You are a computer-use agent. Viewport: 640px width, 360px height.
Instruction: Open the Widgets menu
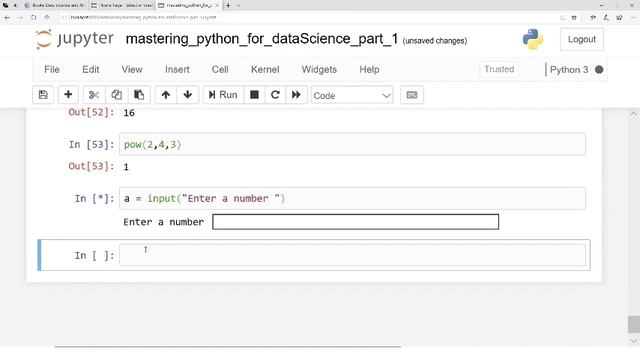pos(319,69)
